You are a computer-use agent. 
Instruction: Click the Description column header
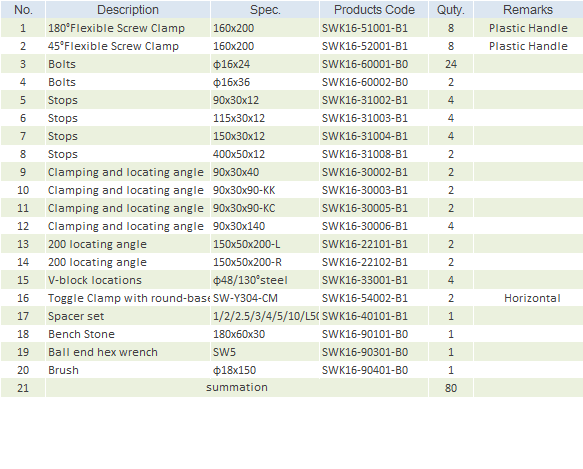[x=128, y=10]
